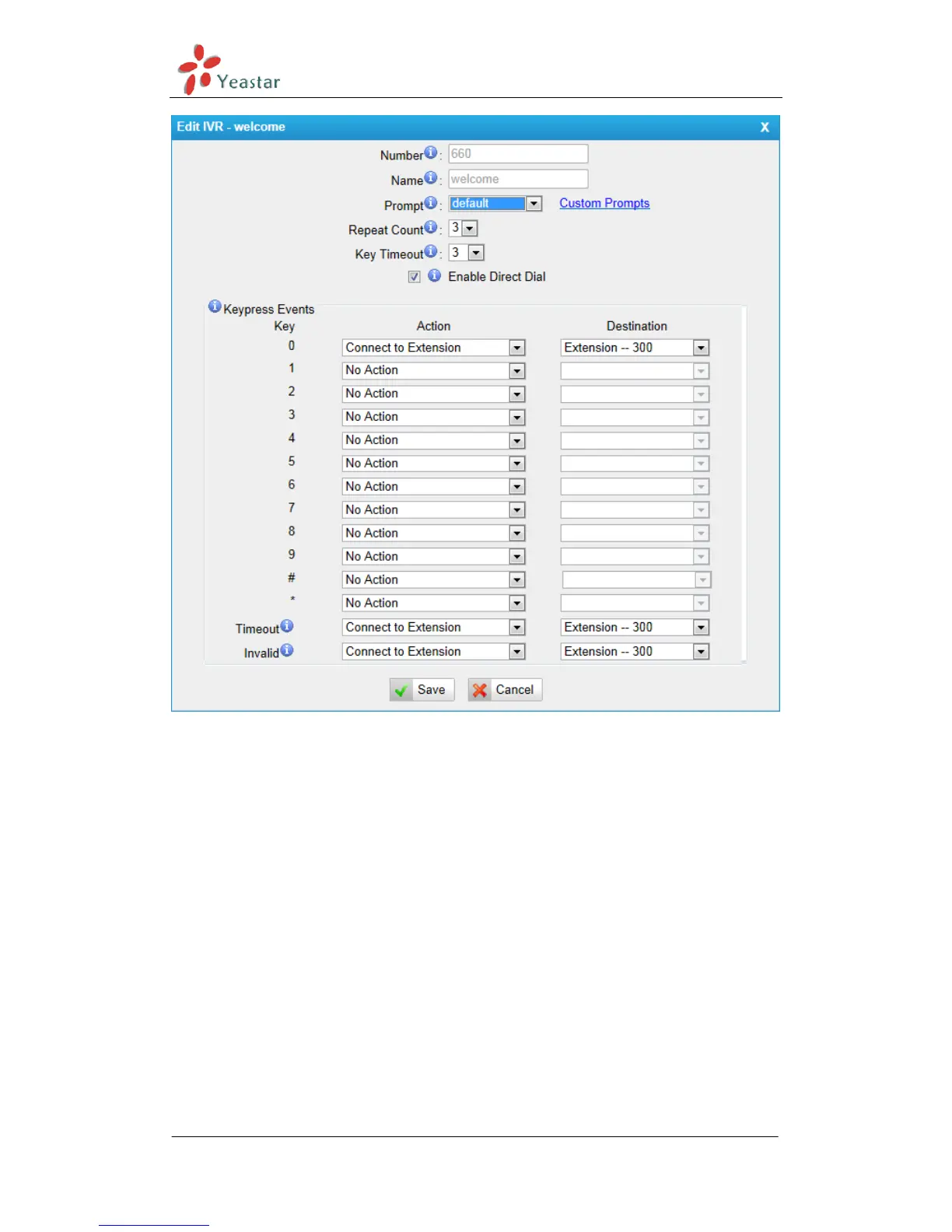The image size is (952, 1232).
Task: Click the info icon next to Timeout
Action: [287, 626]
